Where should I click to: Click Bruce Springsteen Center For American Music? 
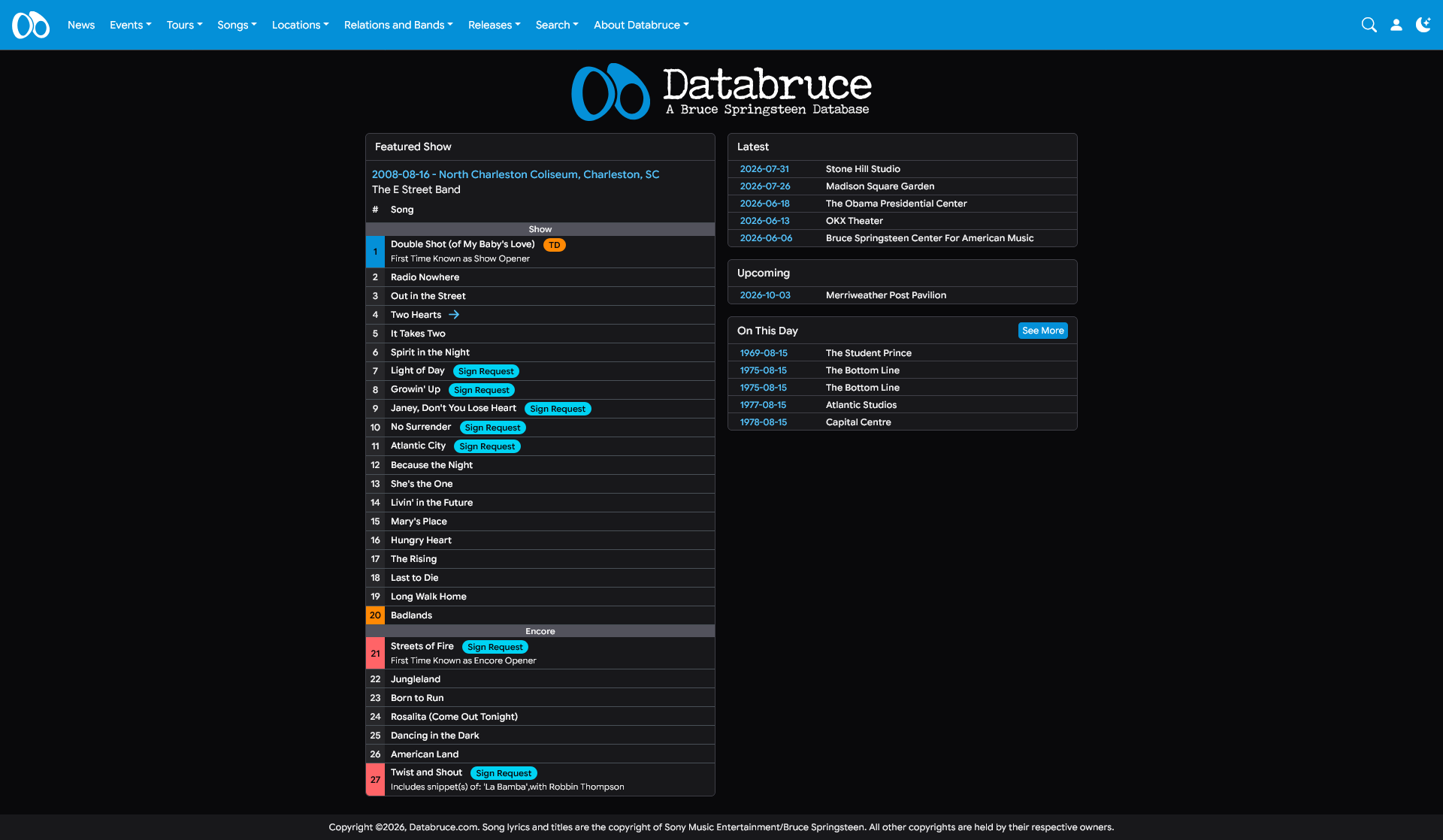[x=930, y=238]
